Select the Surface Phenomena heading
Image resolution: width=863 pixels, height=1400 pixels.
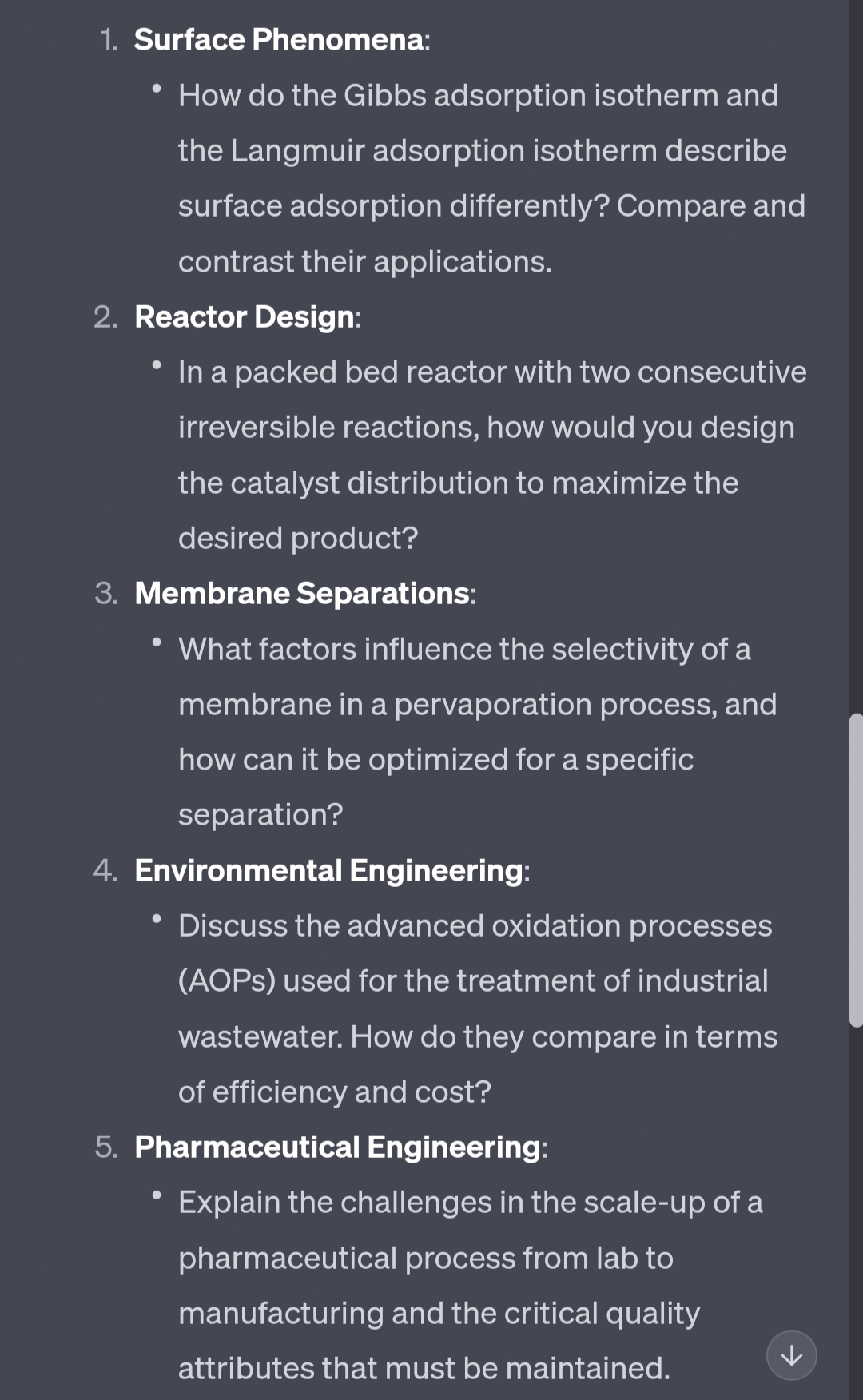pyautogui.click(x=281, y=39)
